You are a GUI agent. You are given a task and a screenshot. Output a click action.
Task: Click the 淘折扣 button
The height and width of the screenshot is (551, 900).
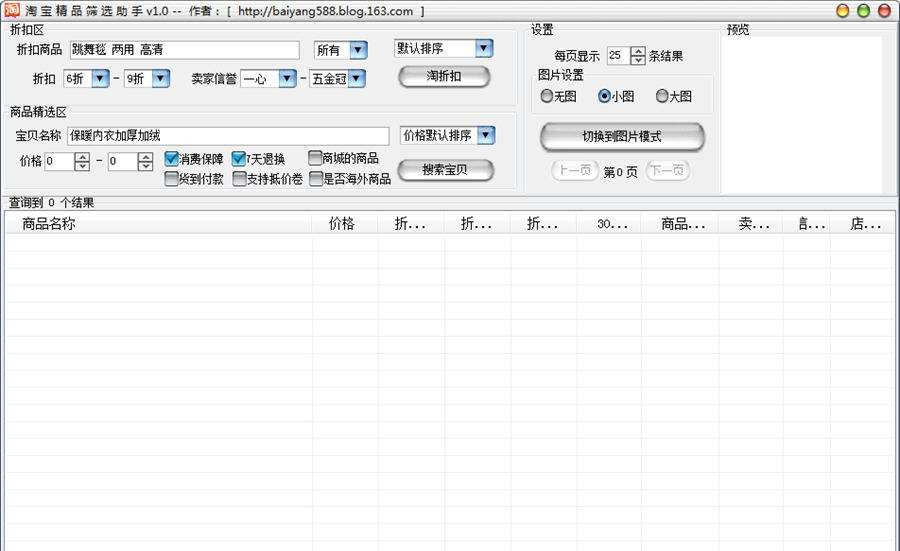pyautogui.click(x=444, y=76)
